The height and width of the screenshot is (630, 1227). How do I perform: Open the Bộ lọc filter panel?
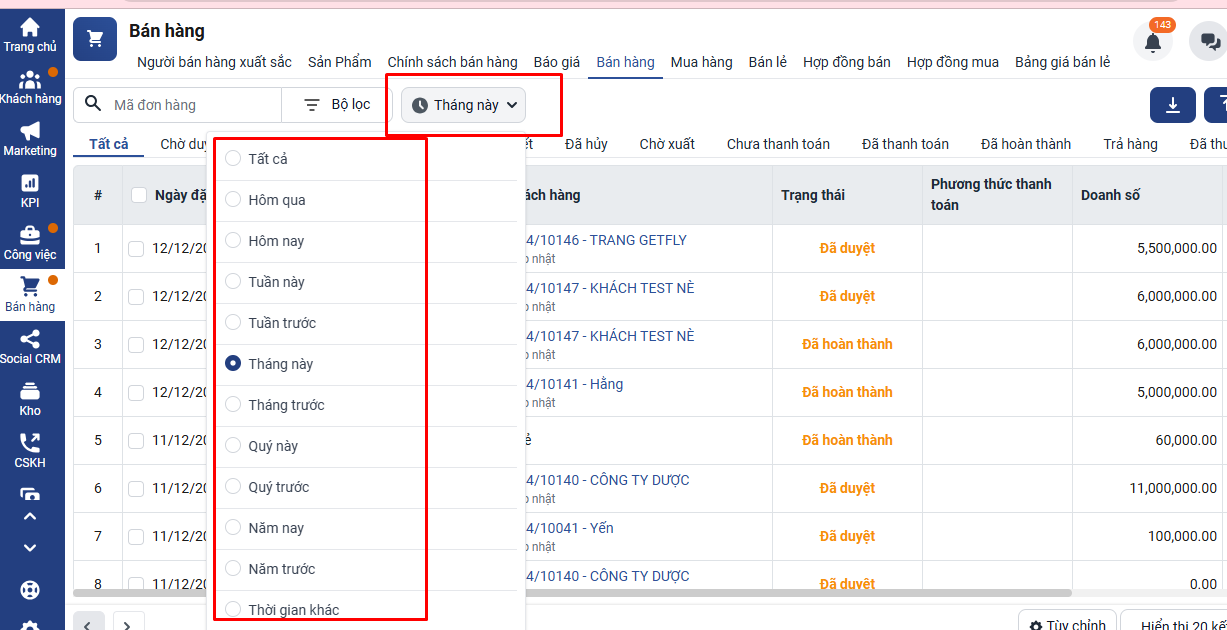click(337, 105)
